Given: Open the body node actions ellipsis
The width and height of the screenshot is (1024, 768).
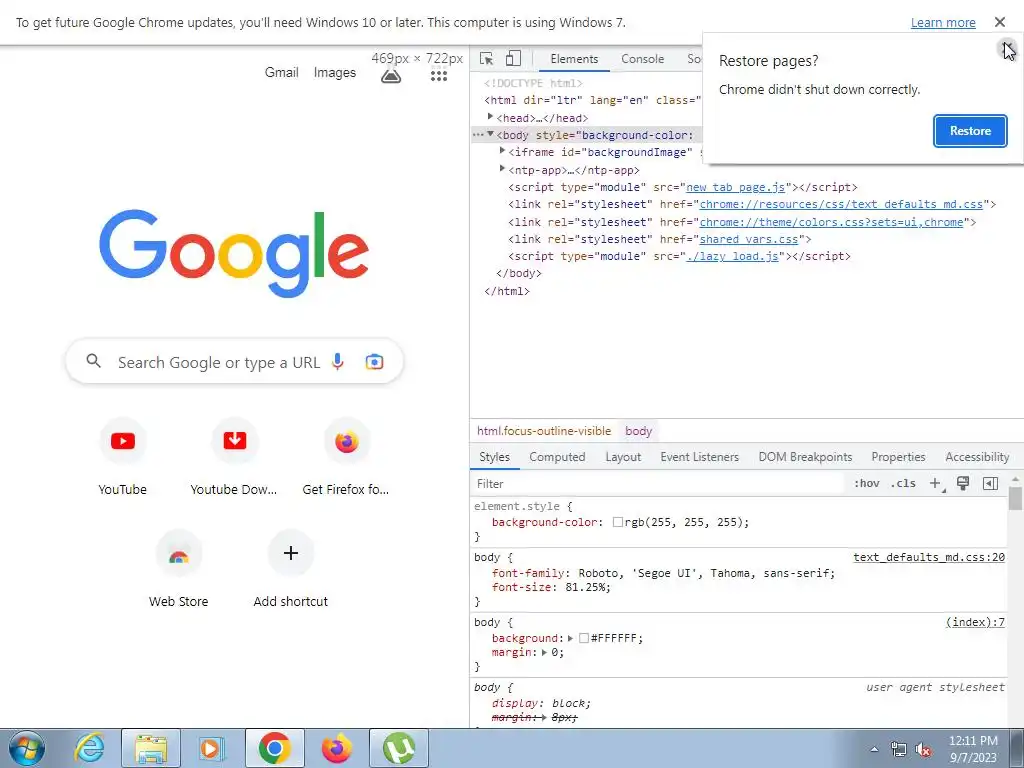Looking at the screenshot, I should tap(479, 135).
